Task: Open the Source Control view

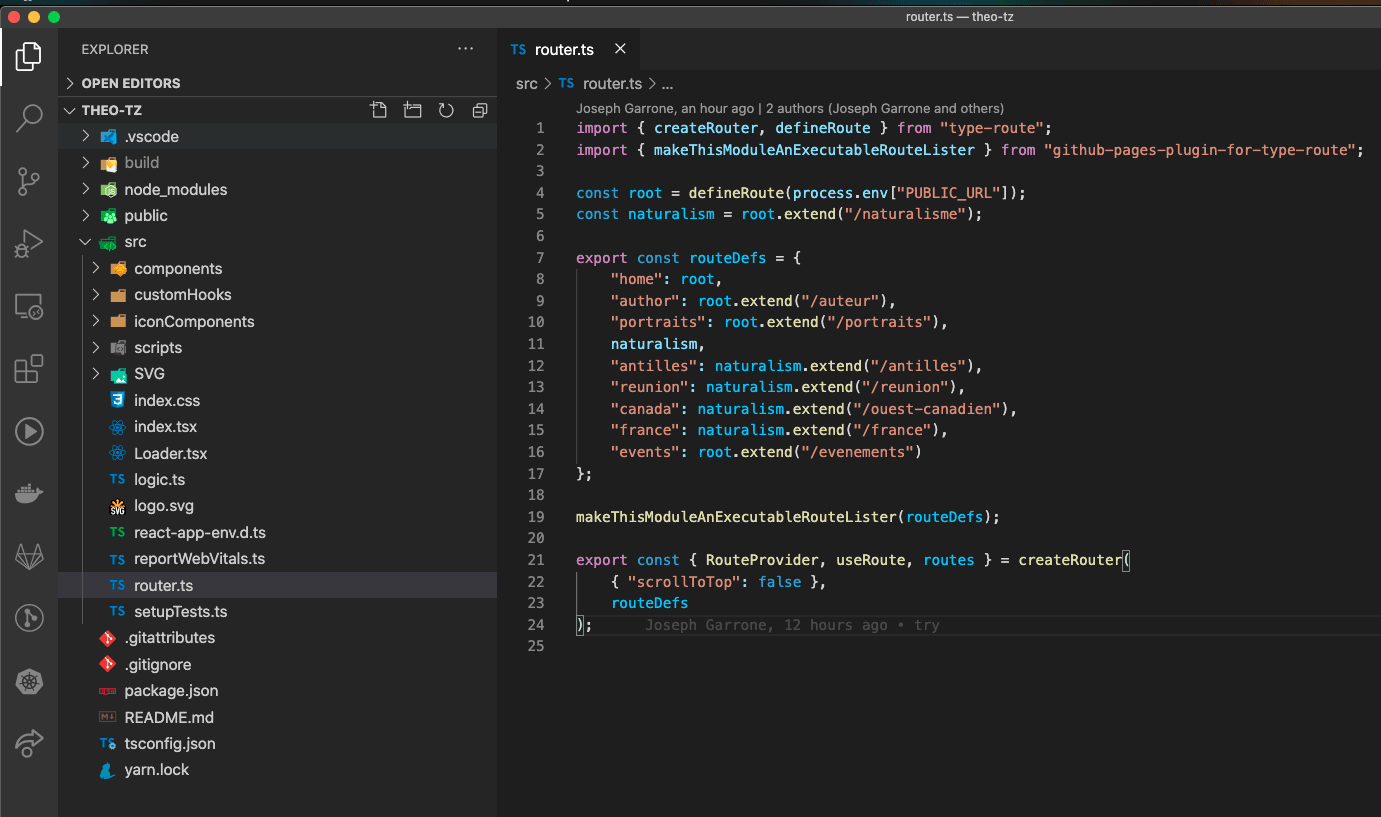Action: 28,181
